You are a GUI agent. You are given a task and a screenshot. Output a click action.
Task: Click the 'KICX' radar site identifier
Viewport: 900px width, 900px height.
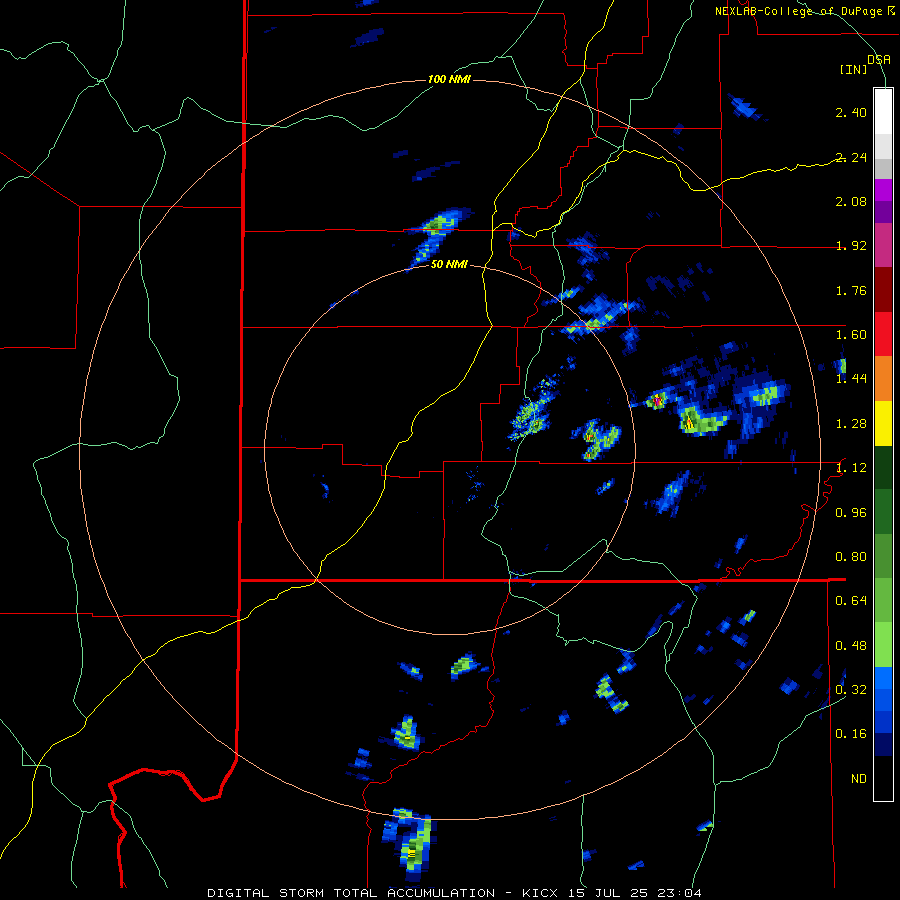[542, 893]
